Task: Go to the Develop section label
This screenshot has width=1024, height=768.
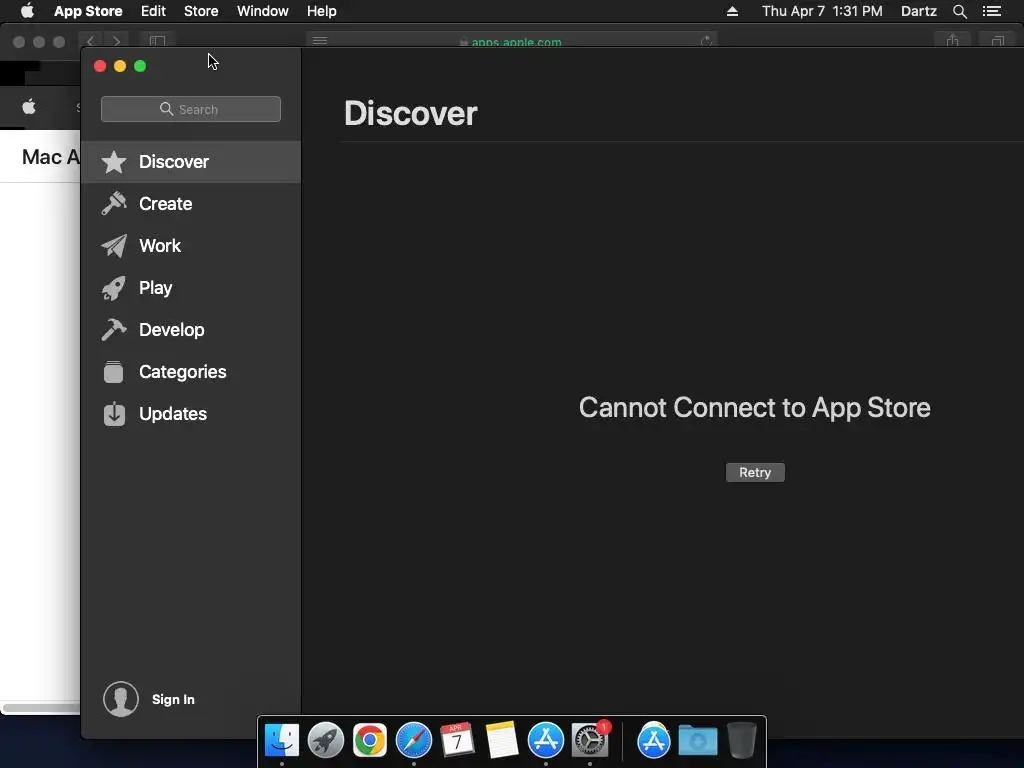Action: point(172,330)
